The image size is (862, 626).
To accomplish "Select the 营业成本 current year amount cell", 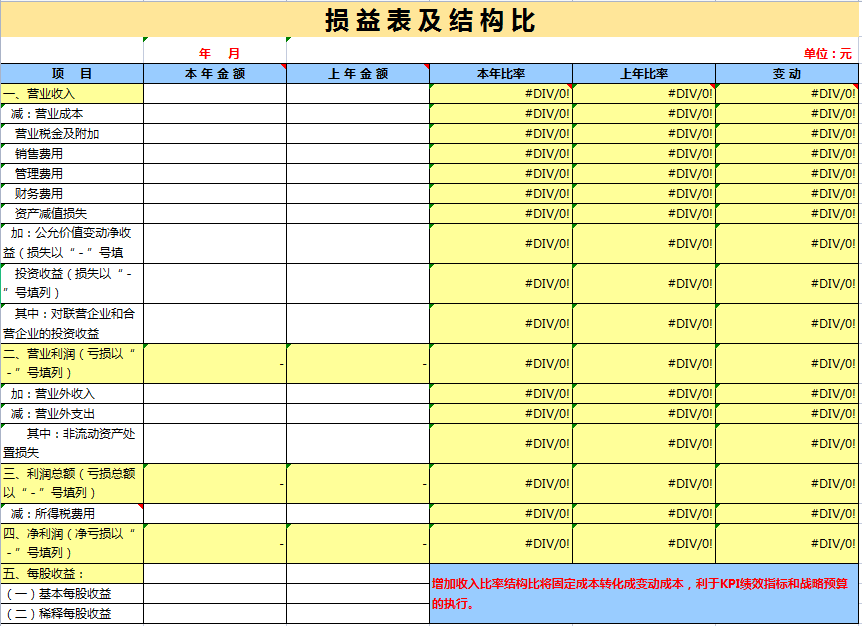I will (215, 112).
